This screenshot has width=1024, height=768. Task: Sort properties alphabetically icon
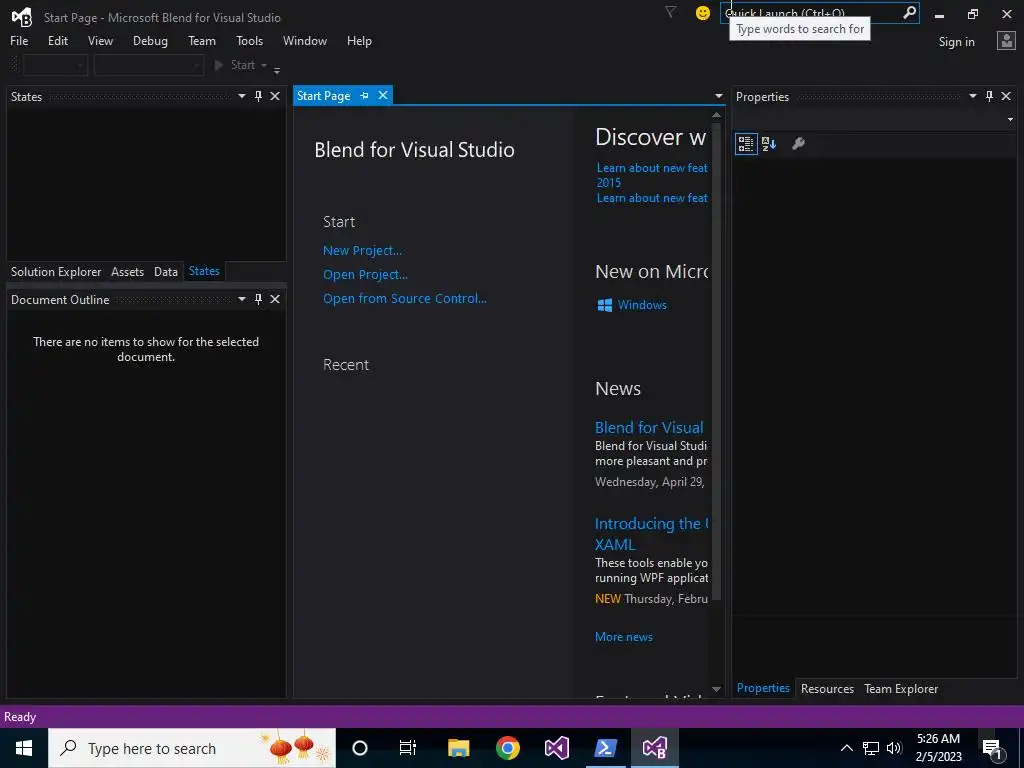tap(769, 144)
